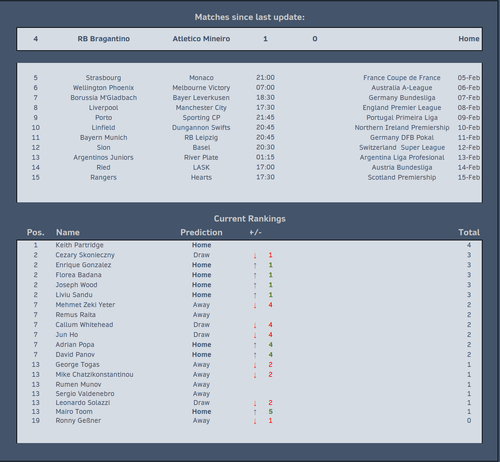Image resolution: width=500 pixels, height=462 pixels.
Task: Click the 'Current Rankings' heading
Action: [x=250, y=219]
